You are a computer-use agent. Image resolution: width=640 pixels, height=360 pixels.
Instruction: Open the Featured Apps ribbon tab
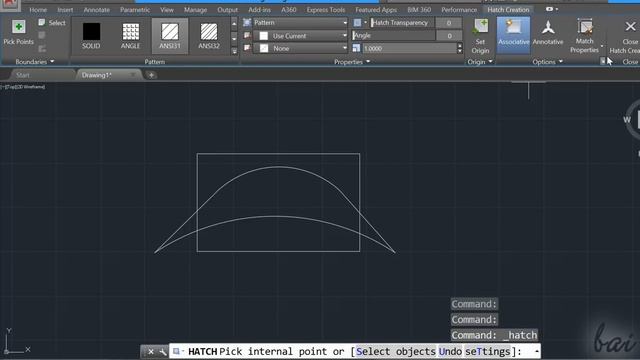tap(376, 9)
